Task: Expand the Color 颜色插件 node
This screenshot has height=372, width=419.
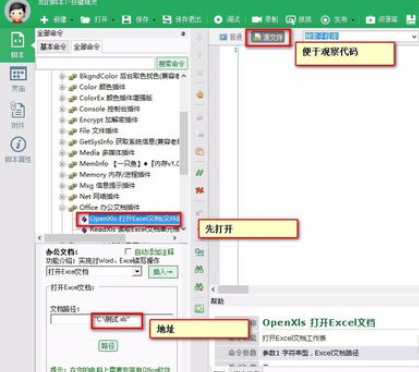Action: click(62, 87)
